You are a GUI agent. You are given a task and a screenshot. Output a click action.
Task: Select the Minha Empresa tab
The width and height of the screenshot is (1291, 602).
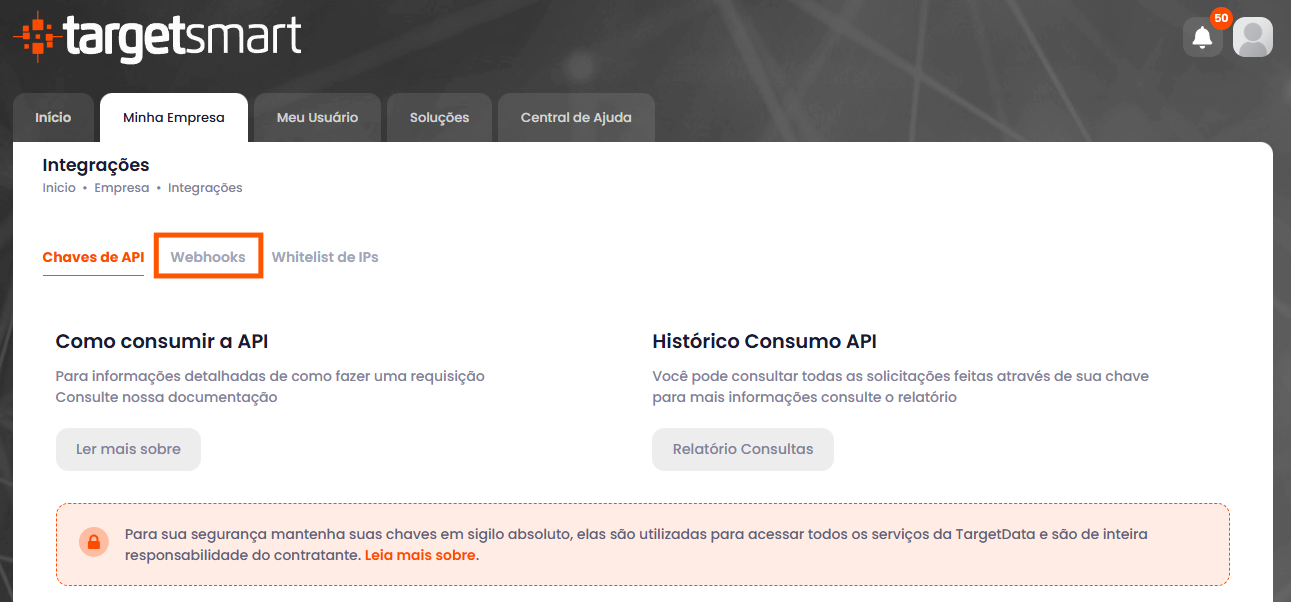pos(173,118)
